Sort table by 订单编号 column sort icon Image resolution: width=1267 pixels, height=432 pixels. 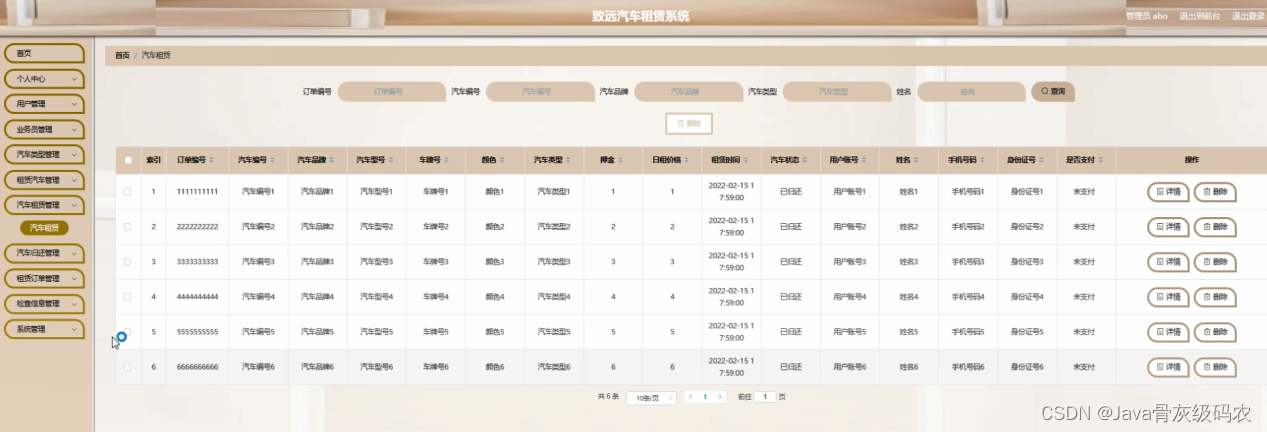(211, 160)
